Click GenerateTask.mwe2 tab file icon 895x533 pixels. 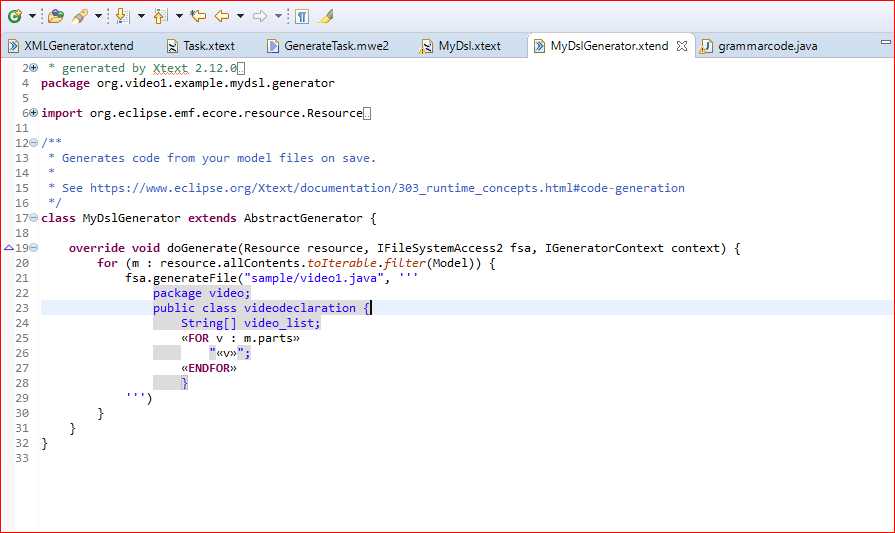click(273, 46)
